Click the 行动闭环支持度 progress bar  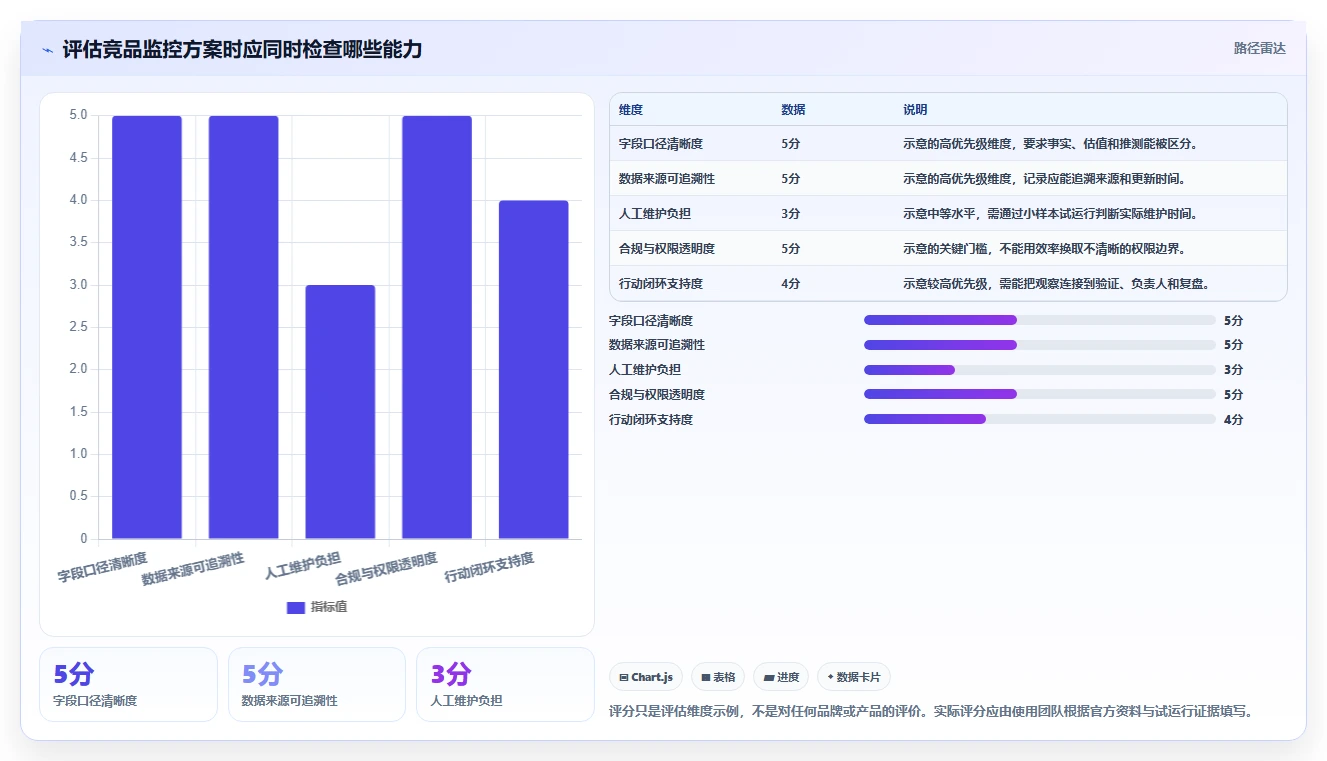[x=1040, y=419]
